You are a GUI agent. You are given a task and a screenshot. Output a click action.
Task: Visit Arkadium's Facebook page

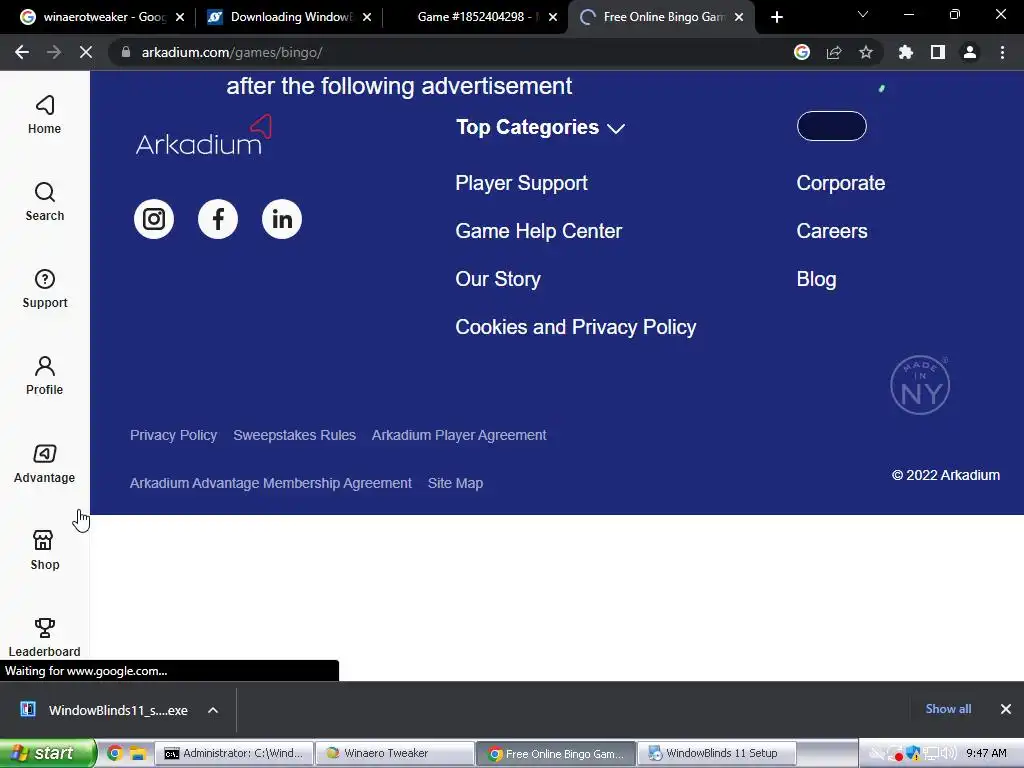(218, 219)
